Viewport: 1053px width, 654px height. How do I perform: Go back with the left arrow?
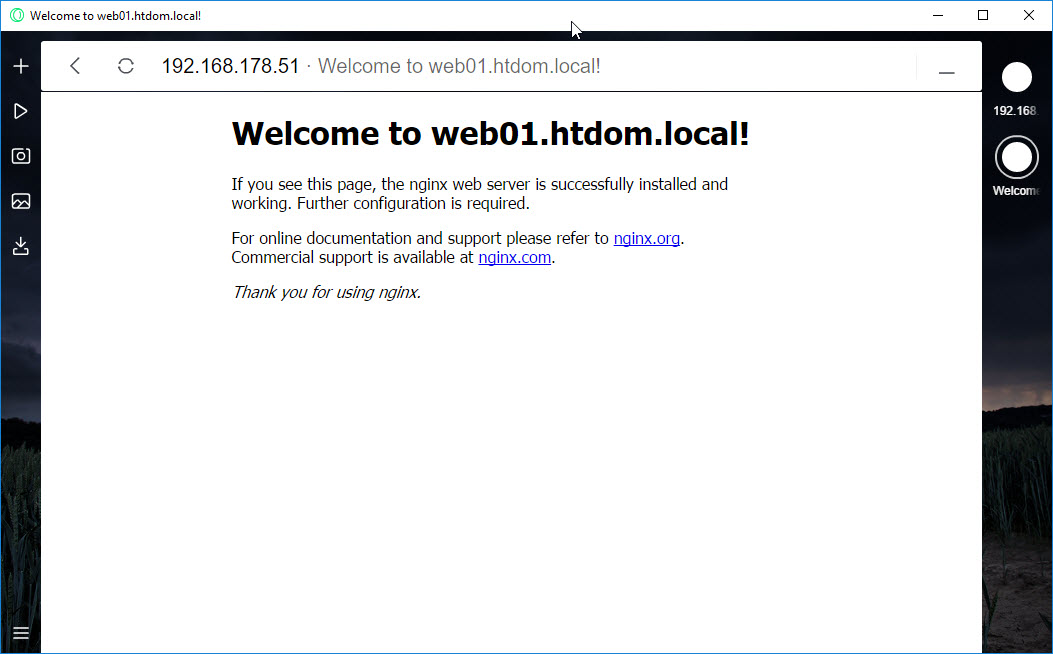[x=75, y=66]
